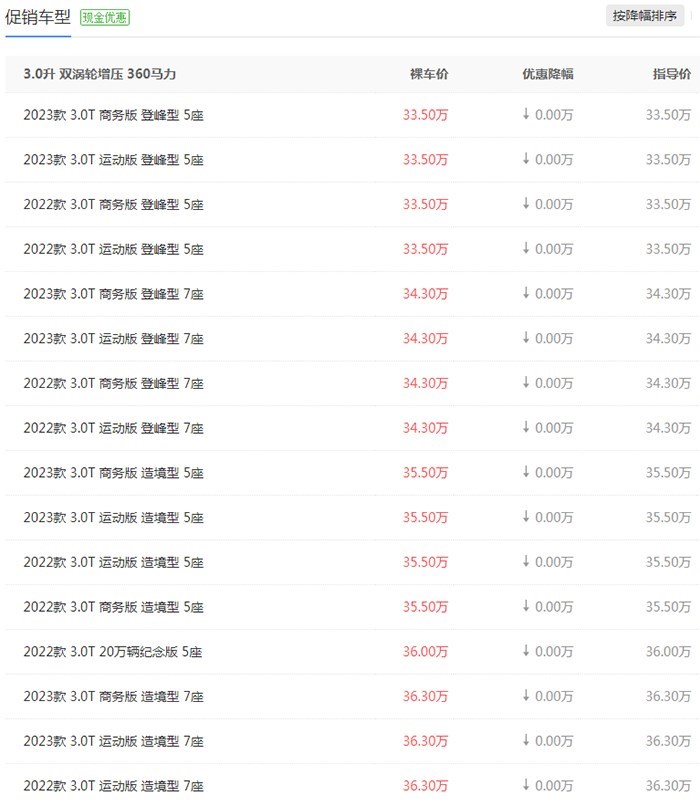Click the 按降幅排序 sort button
Viewport: 700px width, 806px height.
(x=644, y=16)
